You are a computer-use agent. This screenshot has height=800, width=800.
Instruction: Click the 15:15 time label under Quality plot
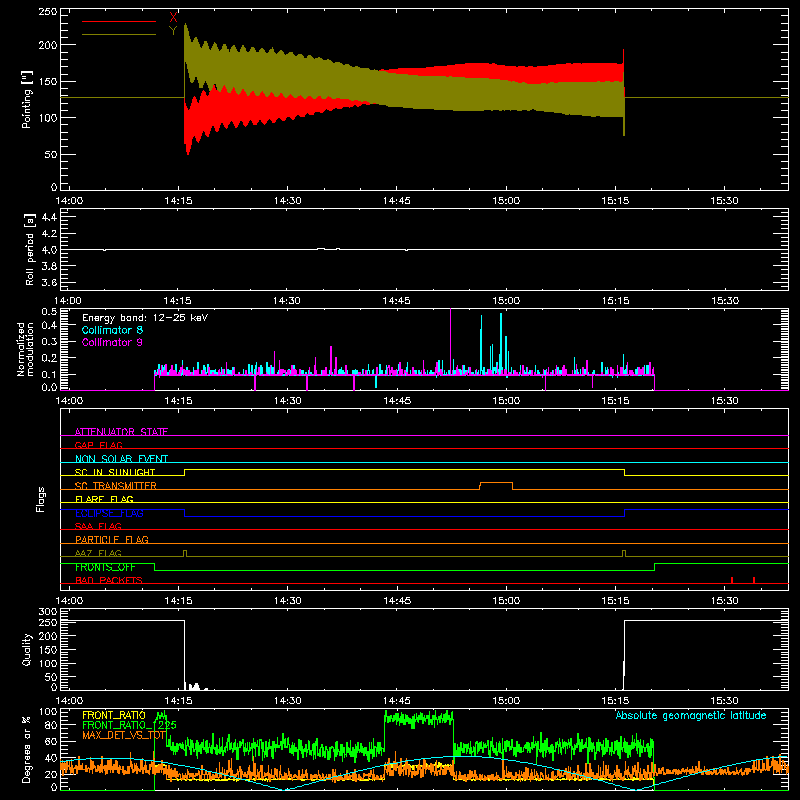615,701
